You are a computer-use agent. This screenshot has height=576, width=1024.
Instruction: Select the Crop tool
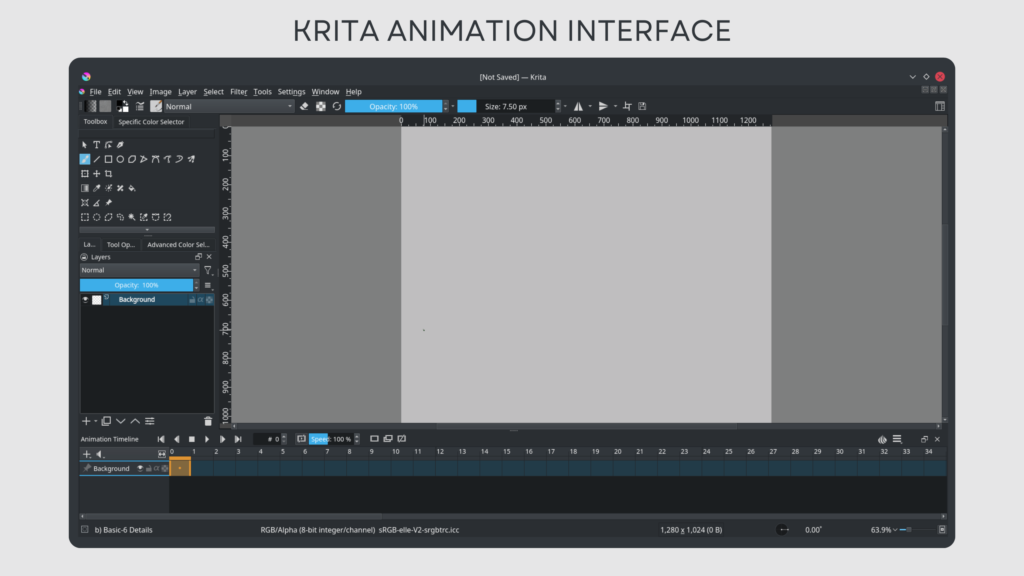[108, 174]
